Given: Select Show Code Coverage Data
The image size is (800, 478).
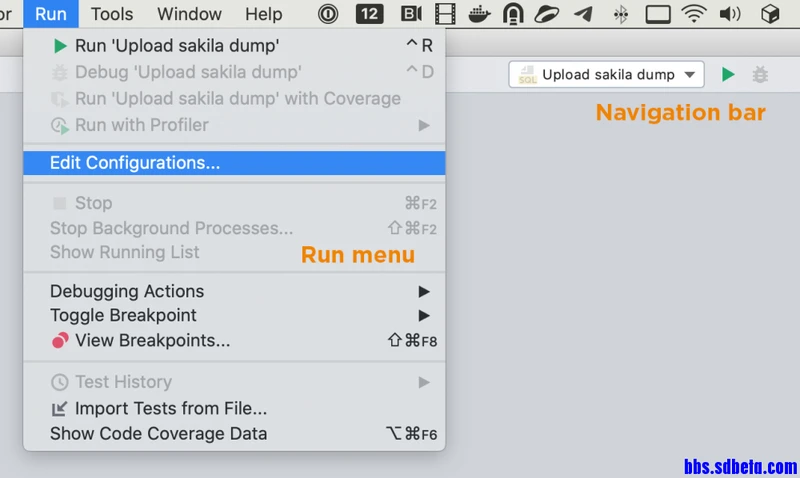Looking at the screenshot, I should coord(234,434).
